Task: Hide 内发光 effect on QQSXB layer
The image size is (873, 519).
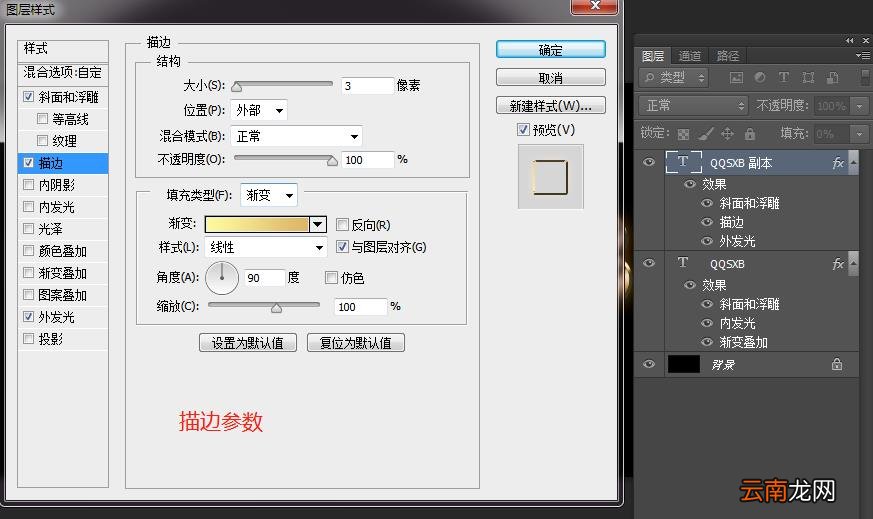Action: tap(707, 322)
